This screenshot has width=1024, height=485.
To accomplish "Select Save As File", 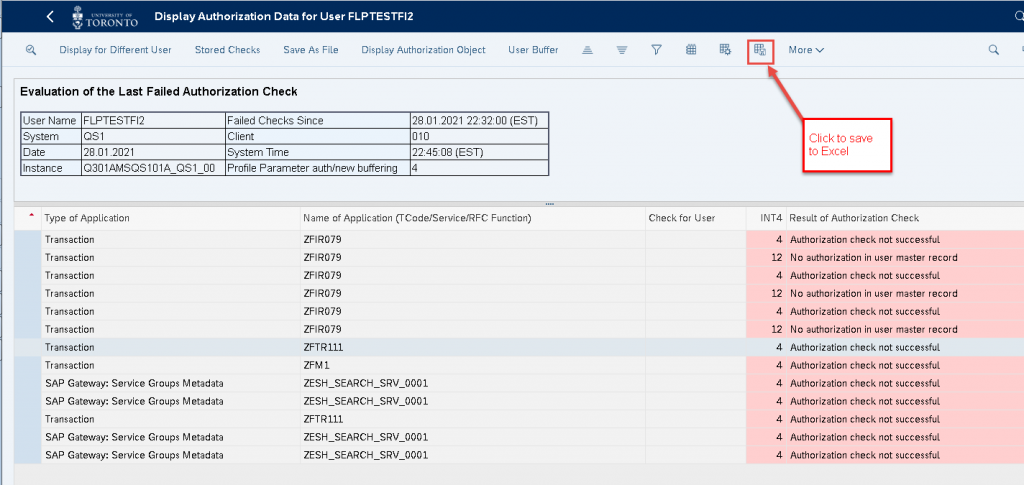I will point(311,50).
